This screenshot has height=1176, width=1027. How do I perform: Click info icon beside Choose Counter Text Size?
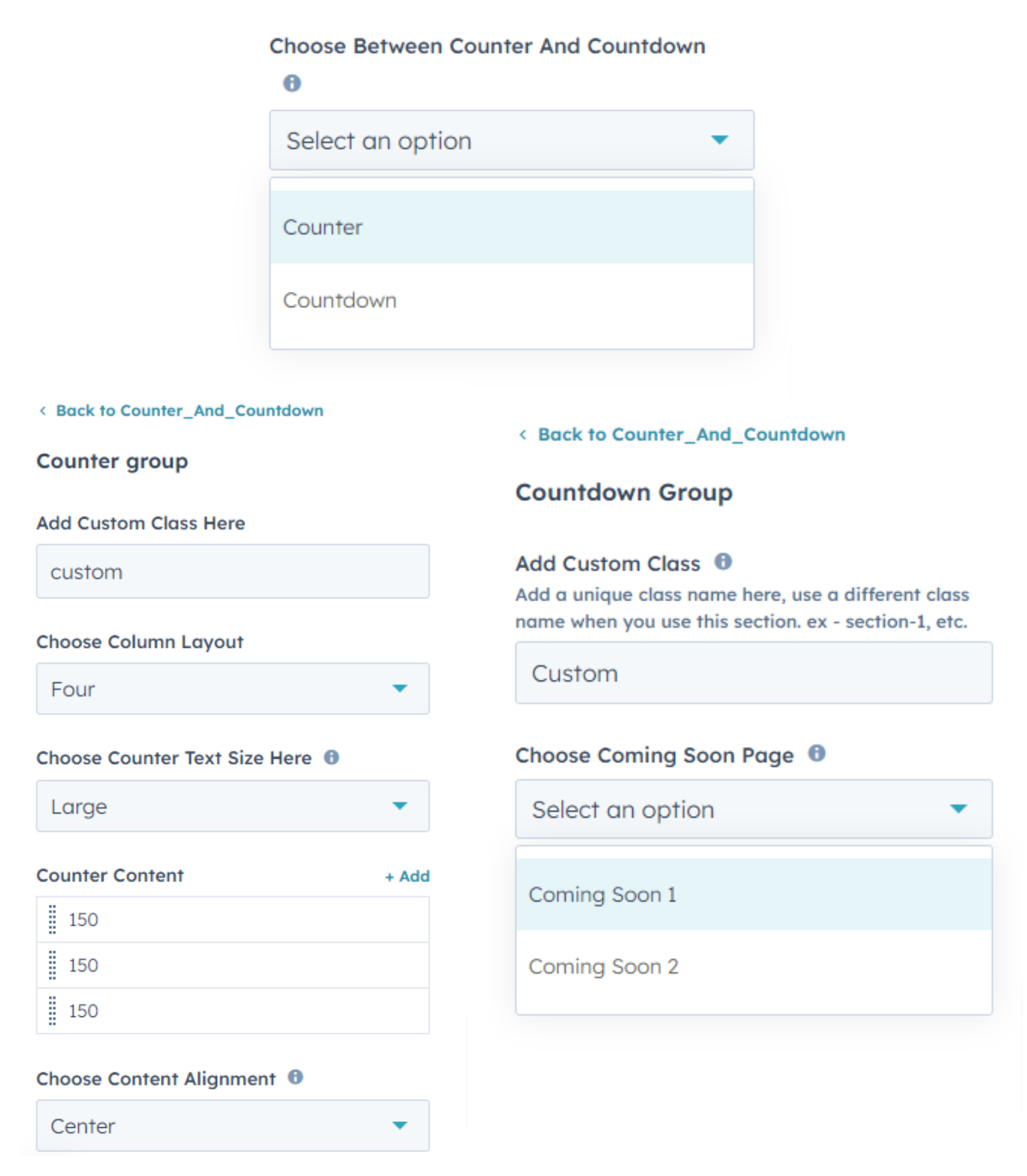point(331,757)
